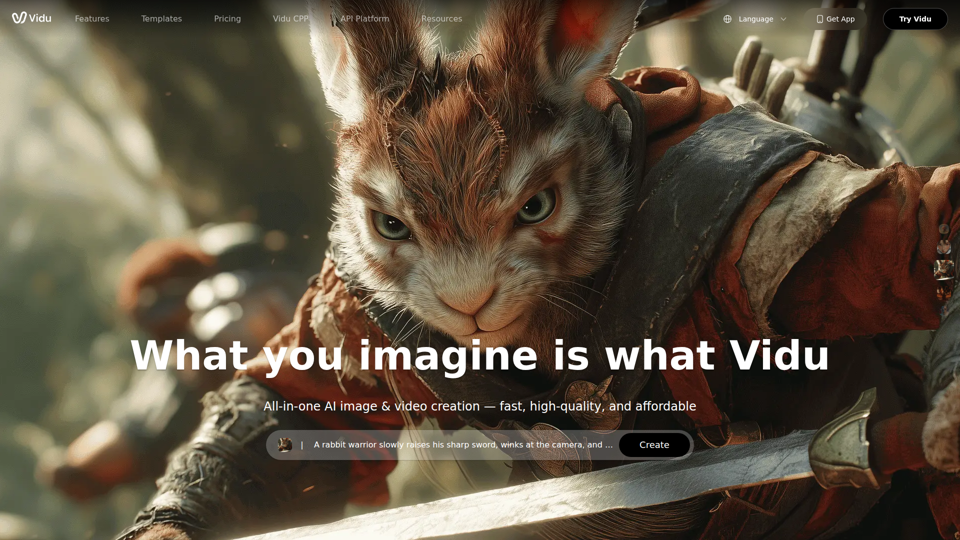
Task: Click the globe language icon
Action: click(x=728, y=19)
